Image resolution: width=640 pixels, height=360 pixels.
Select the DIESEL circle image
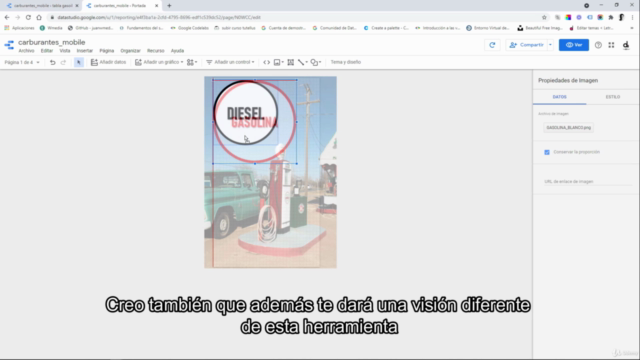[x=245, y=112]
